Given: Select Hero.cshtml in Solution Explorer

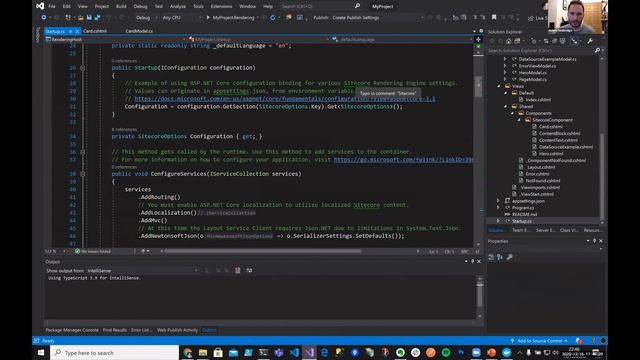Looking at the screenshot, I should 551,153.
